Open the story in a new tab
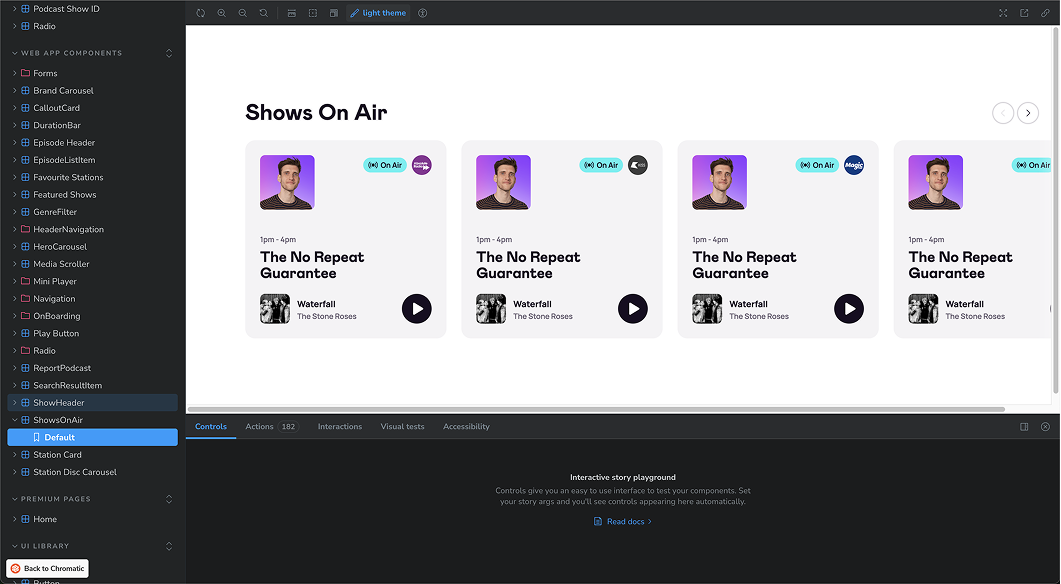This screenshot has height=584, width=1061. tap(1024, 13)
